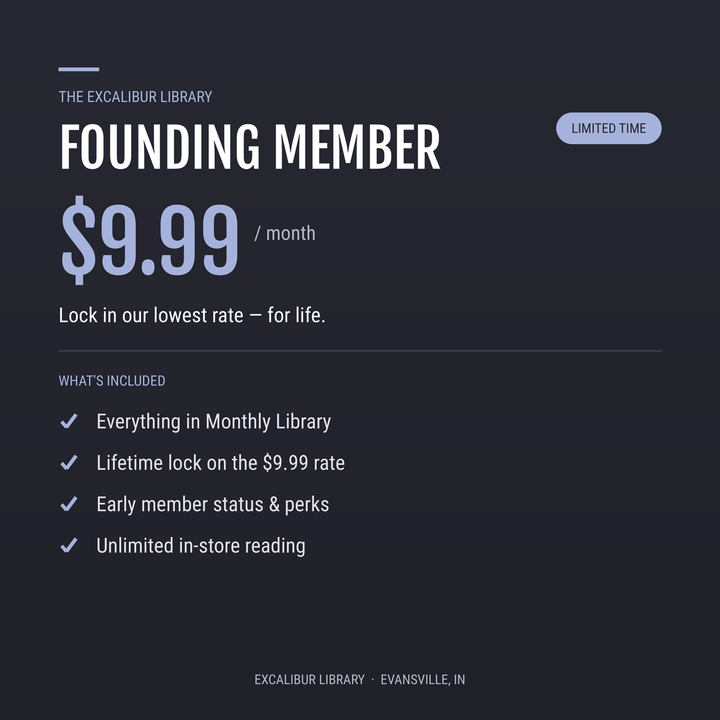720x720 pixels.
Task: Click THE EXCALIBUR LIBRARY header text
Action: click(135, 97)
